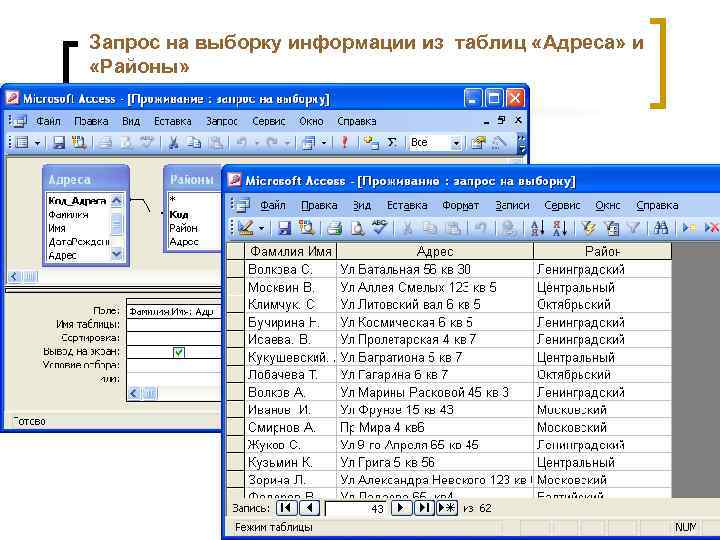Select 'Район' field in Районы table
720x540 pixels.
(x=183, y=228)
